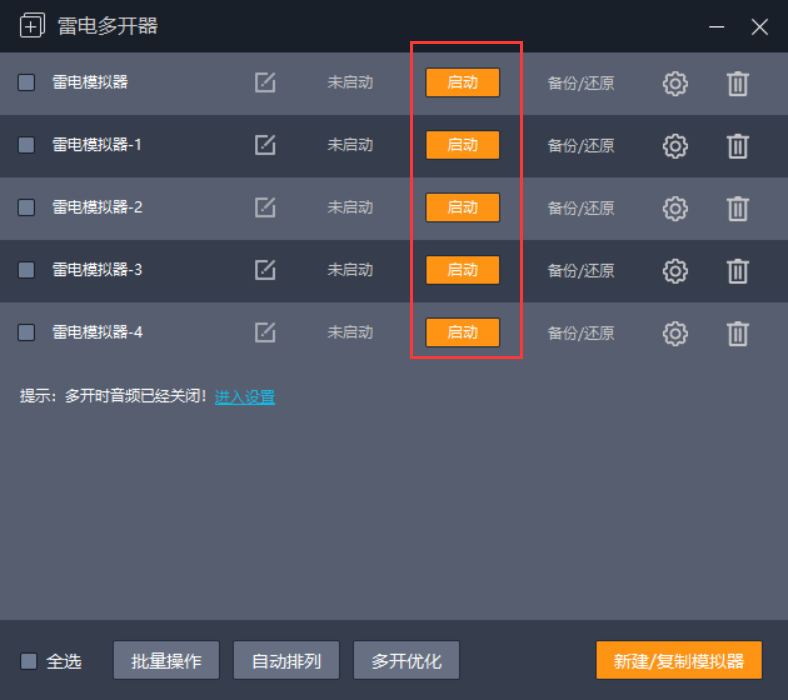Enable the 全选 select-all checkbox
The width and height of the screenshot is (788, 700).
[x=29, y=661]
